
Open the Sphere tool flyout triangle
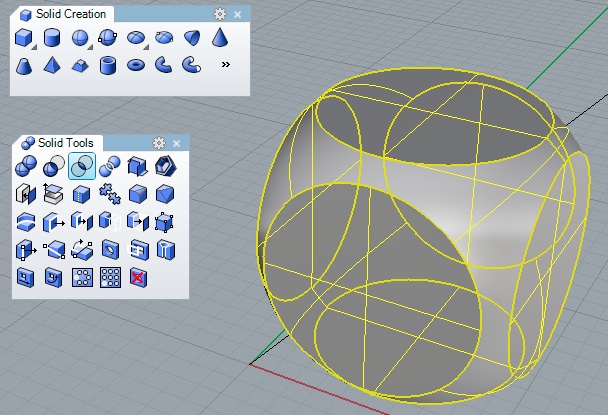(x=90, y=47)
